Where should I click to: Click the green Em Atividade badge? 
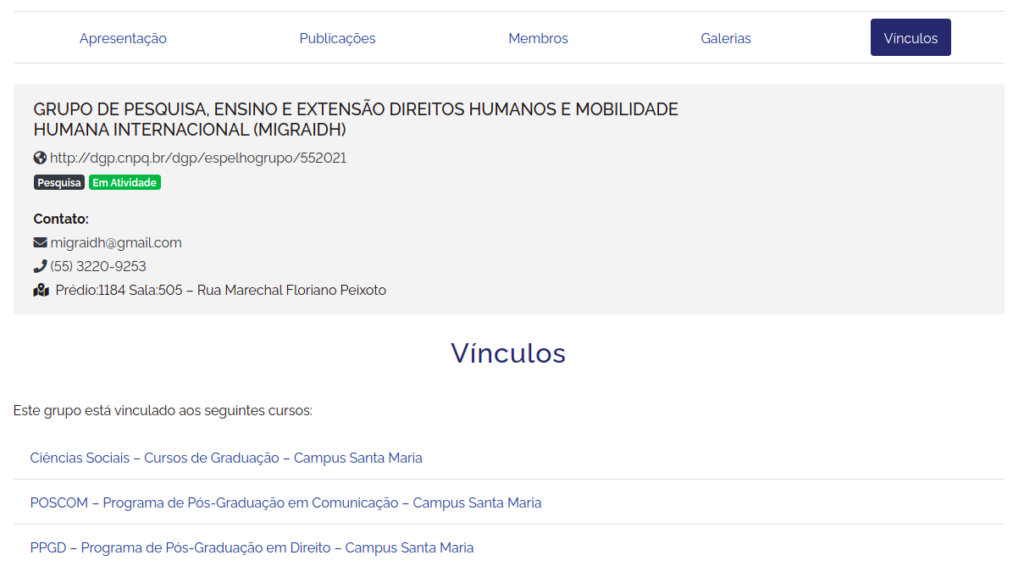pyautogui.click(x=125, y=183)
